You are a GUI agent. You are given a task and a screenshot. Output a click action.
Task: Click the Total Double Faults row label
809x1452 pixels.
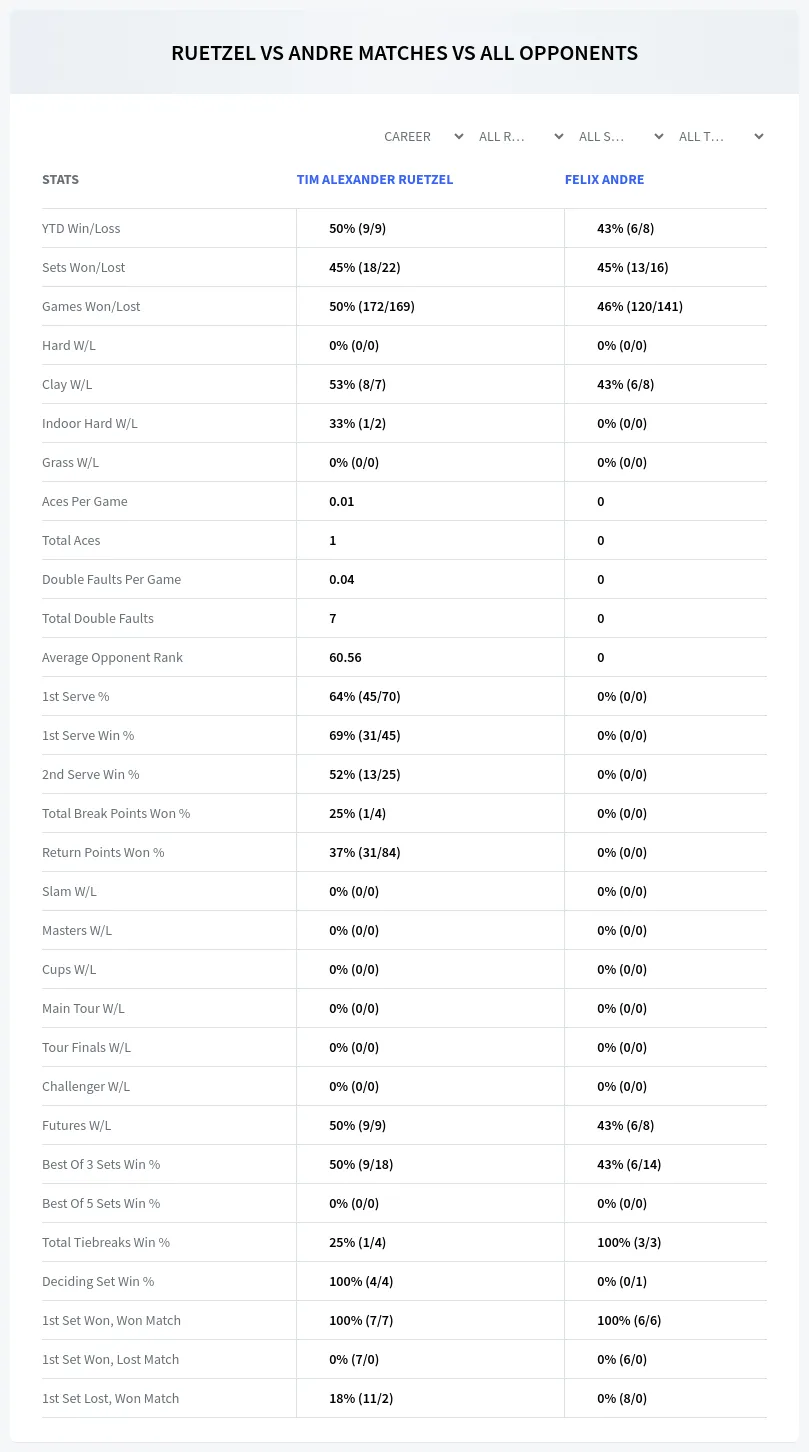pyautogui.click(x=98, y=618)
